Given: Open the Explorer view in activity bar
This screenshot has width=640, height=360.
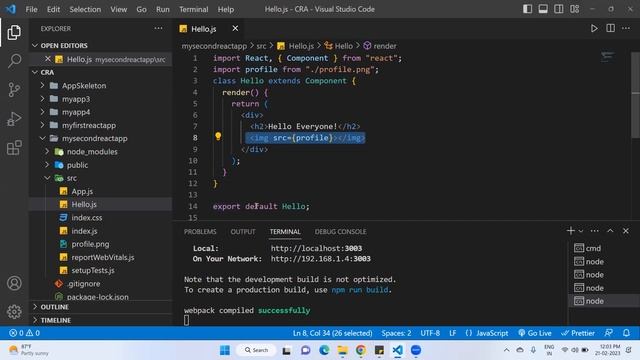Looking at the screenshot, I should (x=14, y=33).
